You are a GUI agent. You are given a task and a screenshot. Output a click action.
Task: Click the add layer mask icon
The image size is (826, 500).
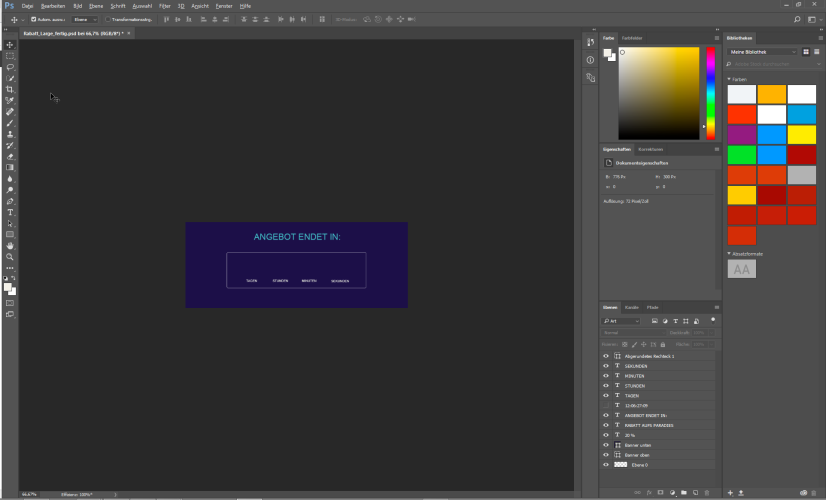tap(661, 493)
